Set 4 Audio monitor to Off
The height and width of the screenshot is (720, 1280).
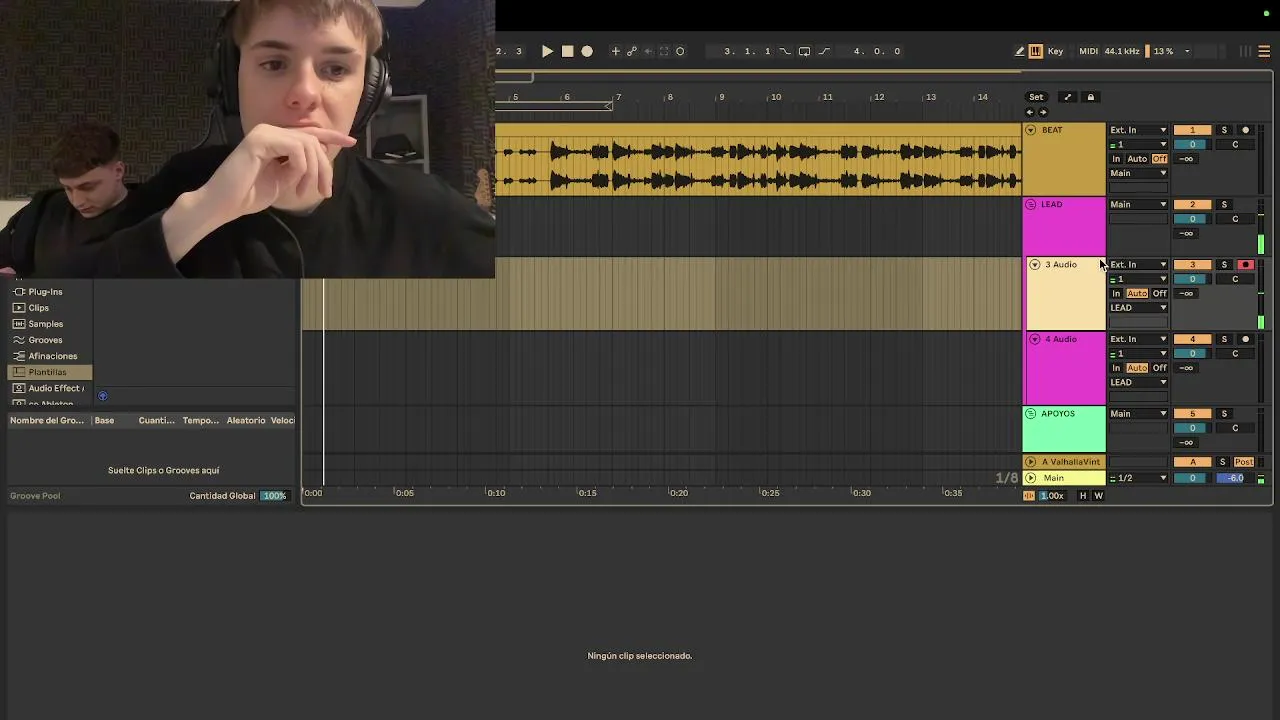1159,368
